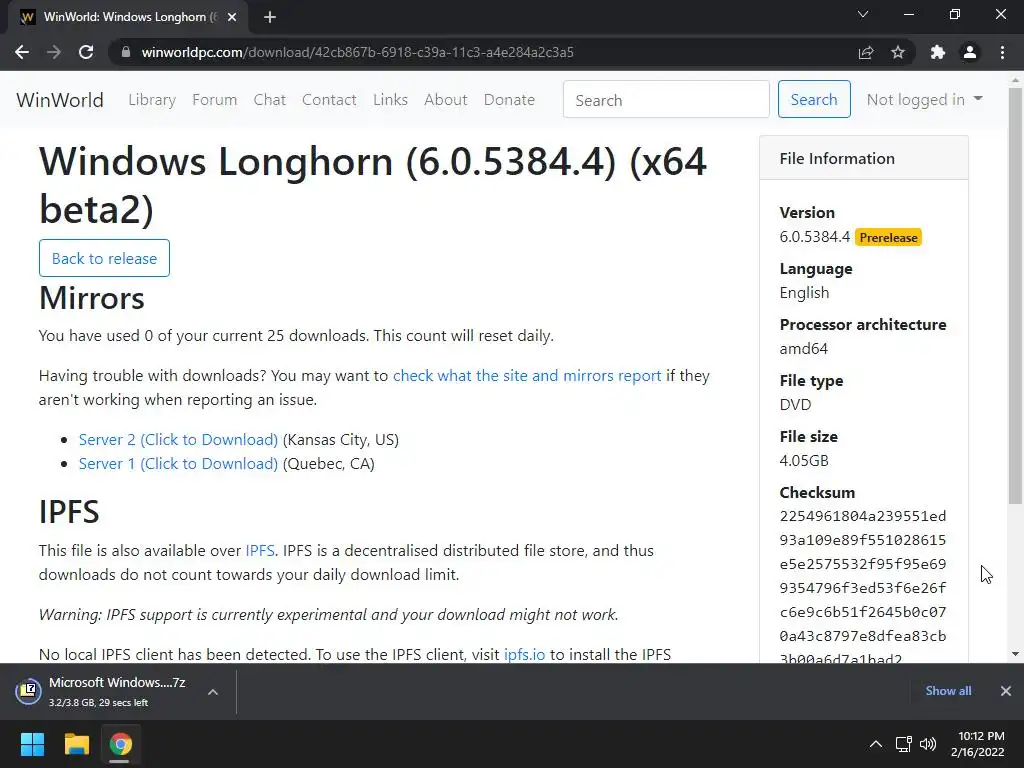Click the blue Search button
Image resolution: width=1024 pixels, height=768 pixels.
[x=814, y=99]
